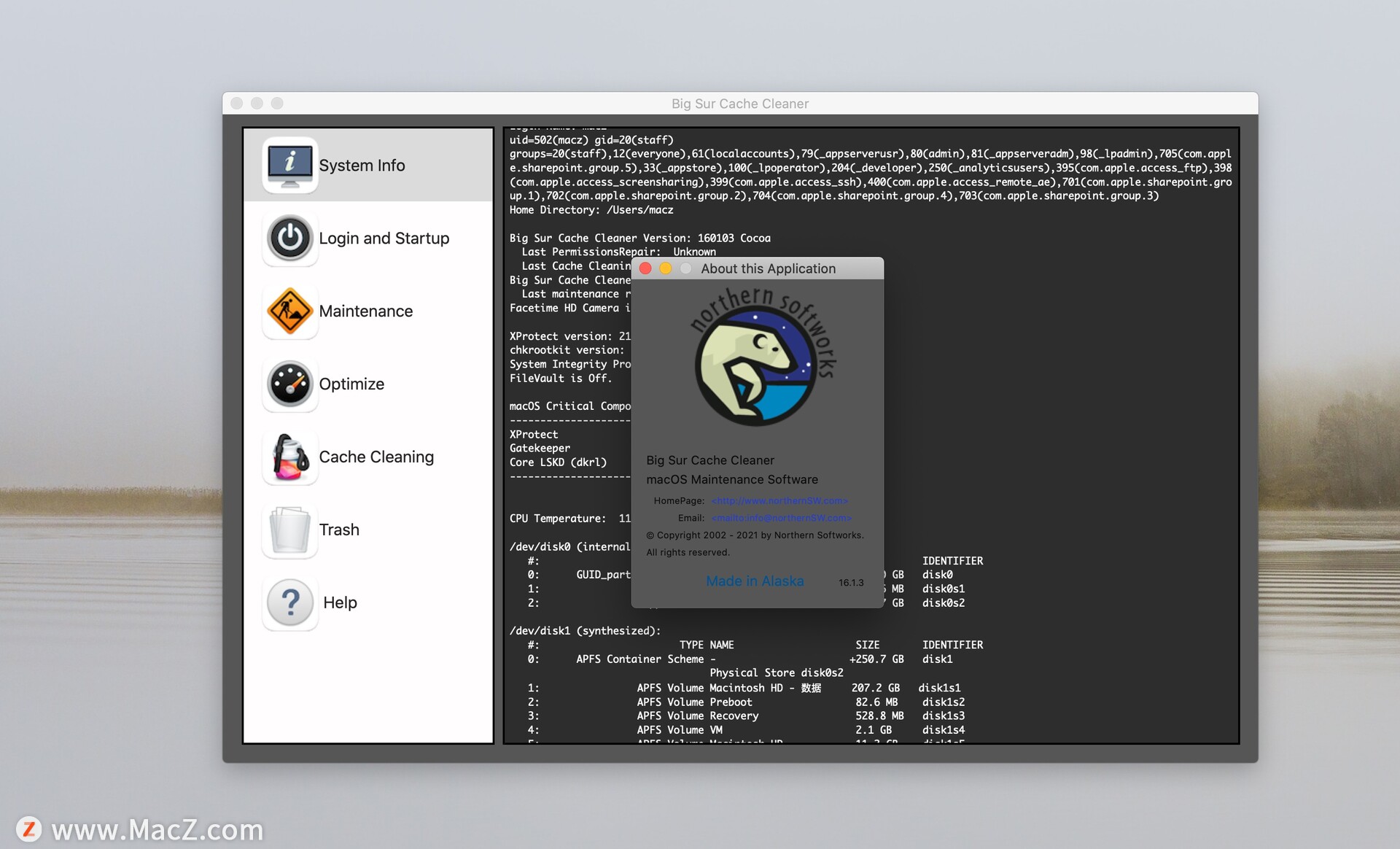Close the About this Application window

(x=645, y=268)
